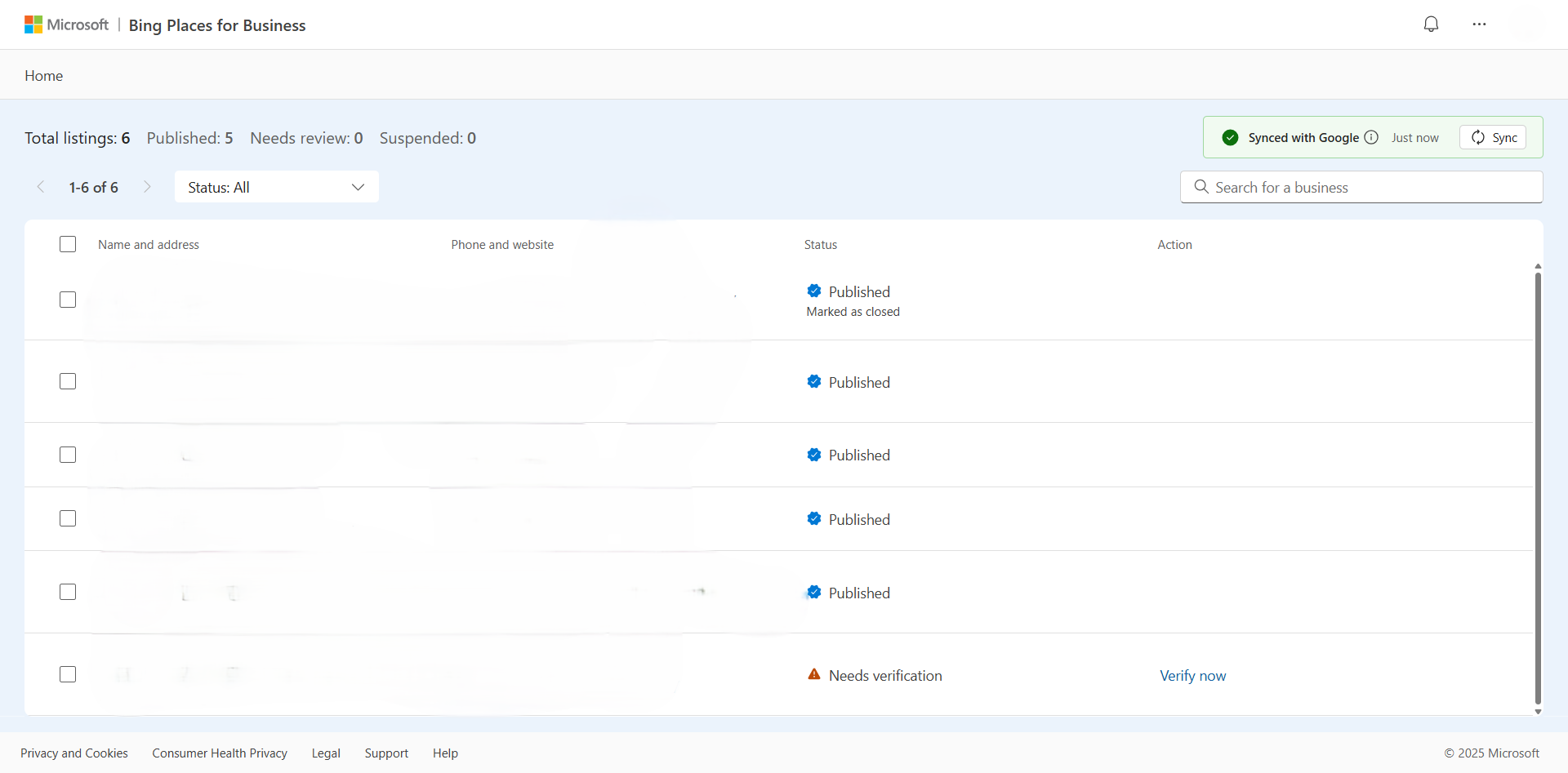Click the © 2025 Microsoft text
This screenshot has height=773, width=1568.
coord(1491,753)
